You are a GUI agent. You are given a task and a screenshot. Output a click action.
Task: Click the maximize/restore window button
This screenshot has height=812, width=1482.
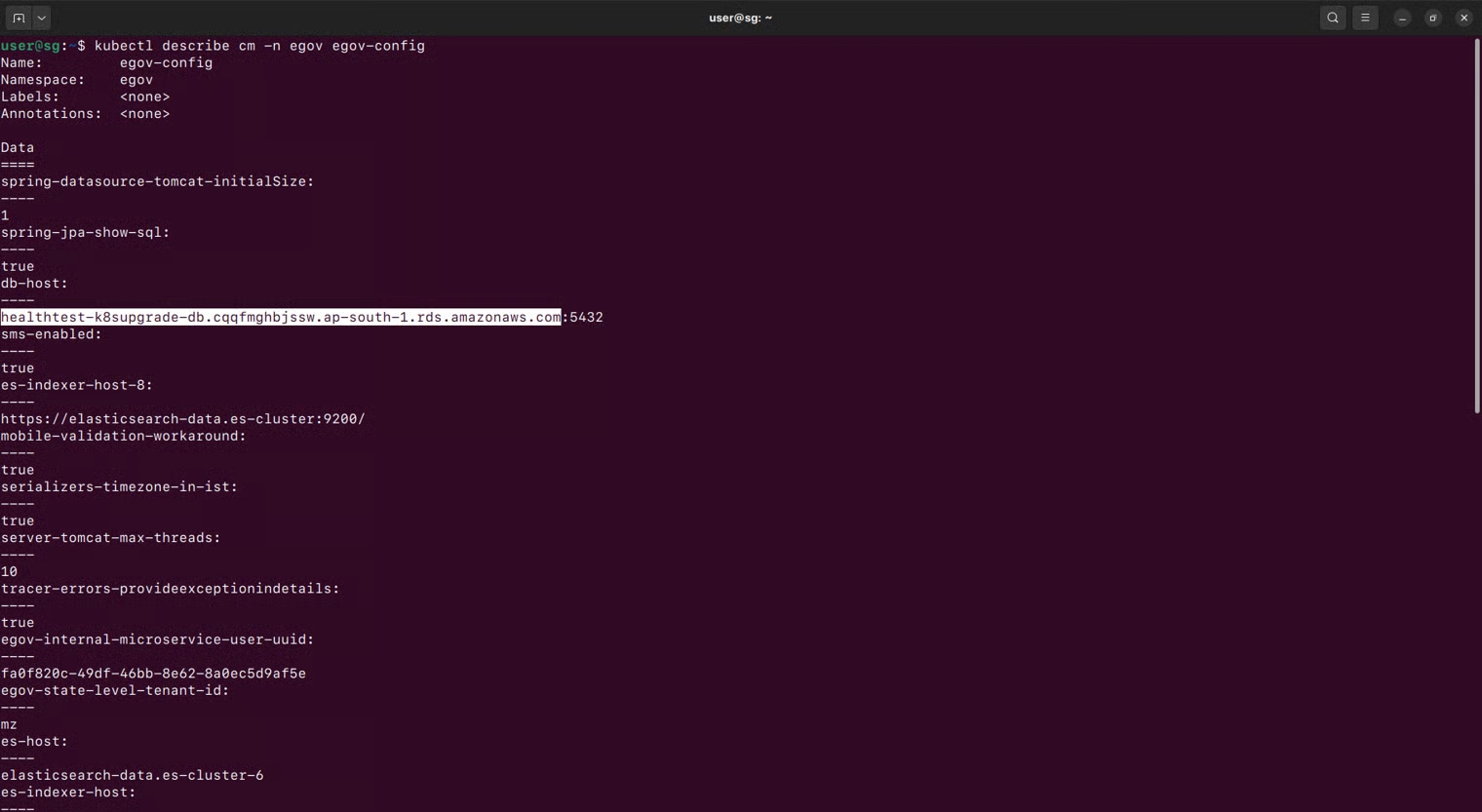tap(1433, 18)
